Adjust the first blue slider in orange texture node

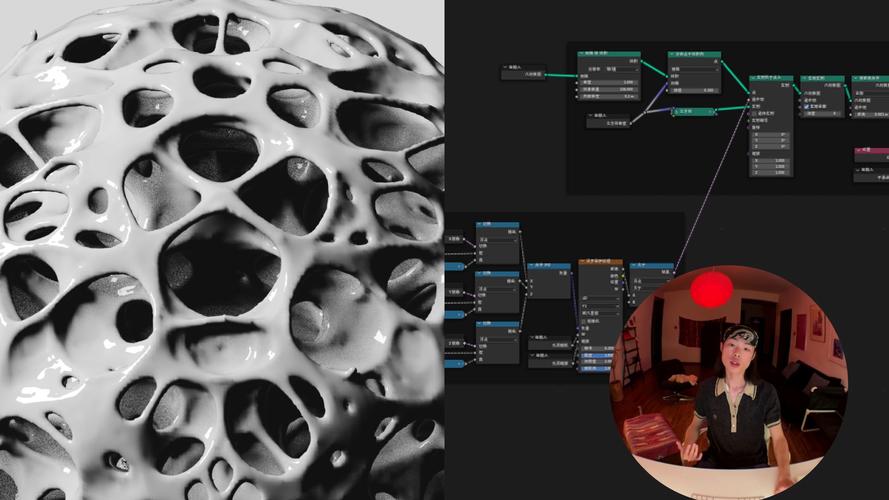tap(598, 355)
